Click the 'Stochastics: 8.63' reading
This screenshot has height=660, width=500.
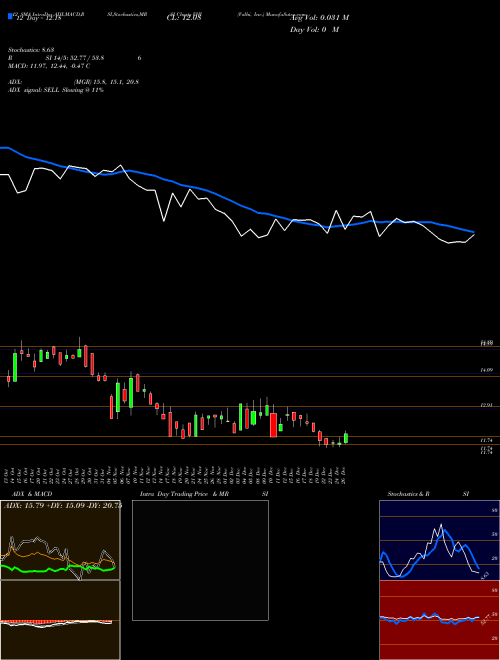click(31, 50)
